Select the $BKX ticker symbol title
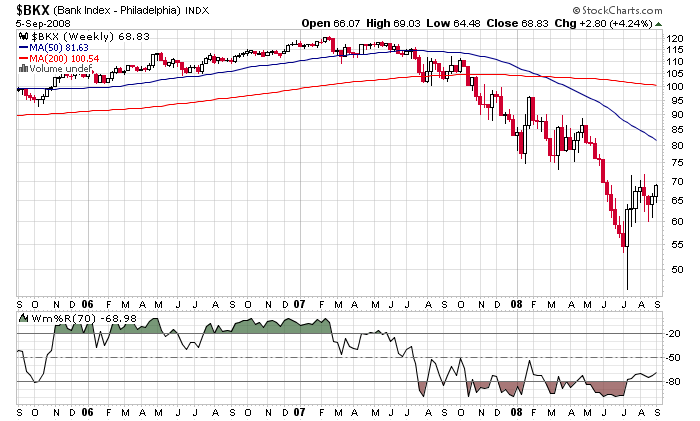Viewport: 700px width, 421px height. (x=33, y=10)
